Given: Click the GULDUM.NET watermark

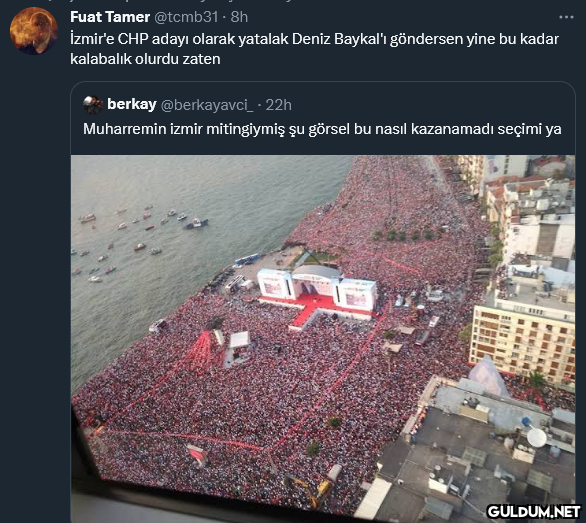Looking at the screenshot, I should [x=534, y=511].
